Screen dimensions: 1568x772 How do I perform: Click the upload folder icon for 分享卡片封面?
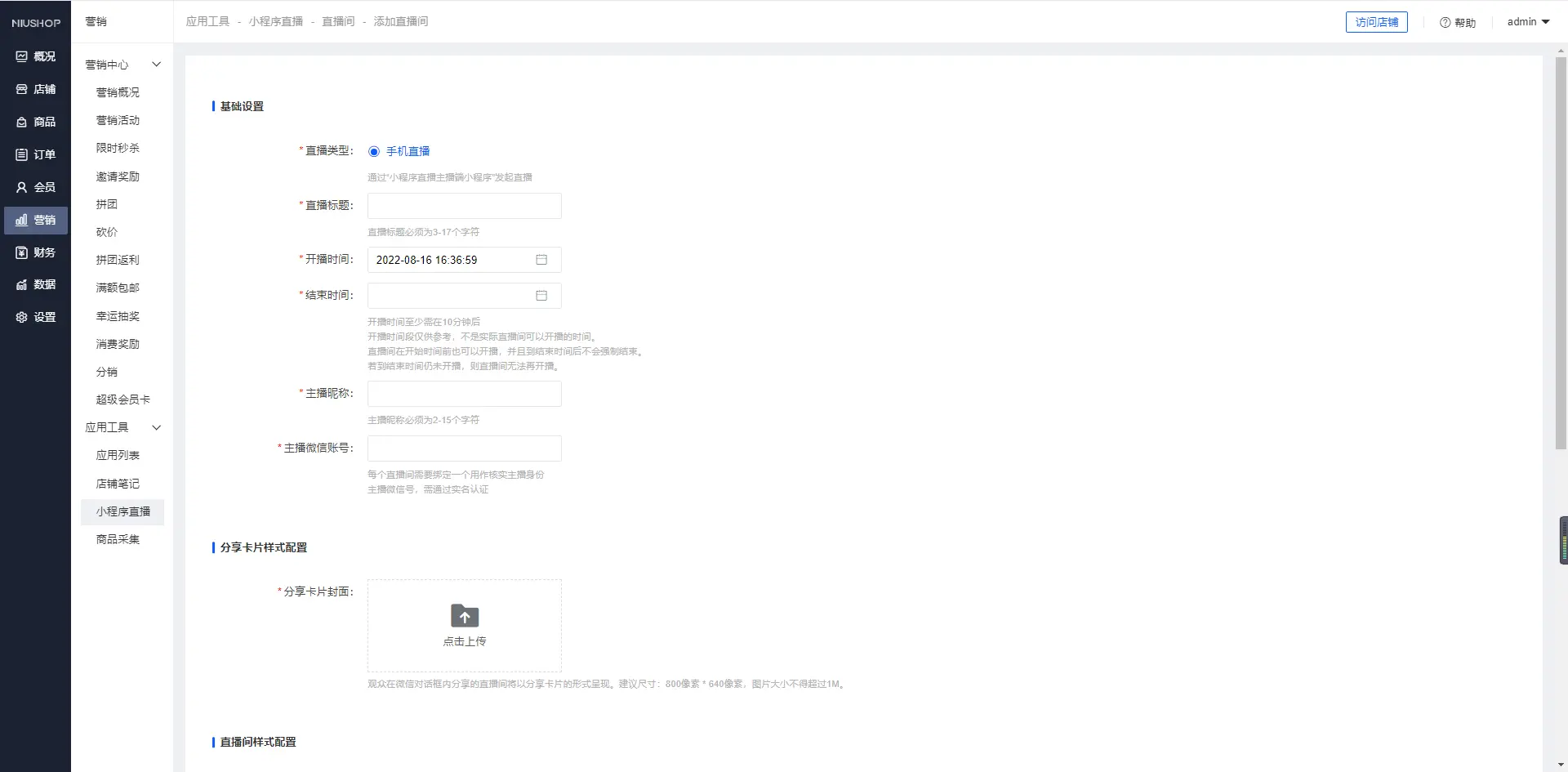click(465, 616)
